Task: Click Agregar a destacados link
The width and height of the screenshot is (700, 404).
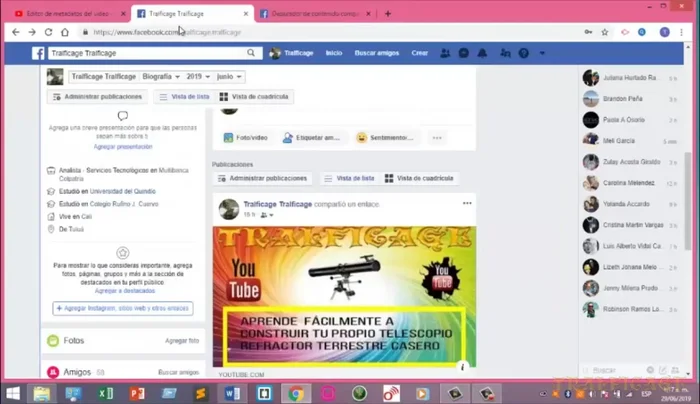Action: pos(125,291)
